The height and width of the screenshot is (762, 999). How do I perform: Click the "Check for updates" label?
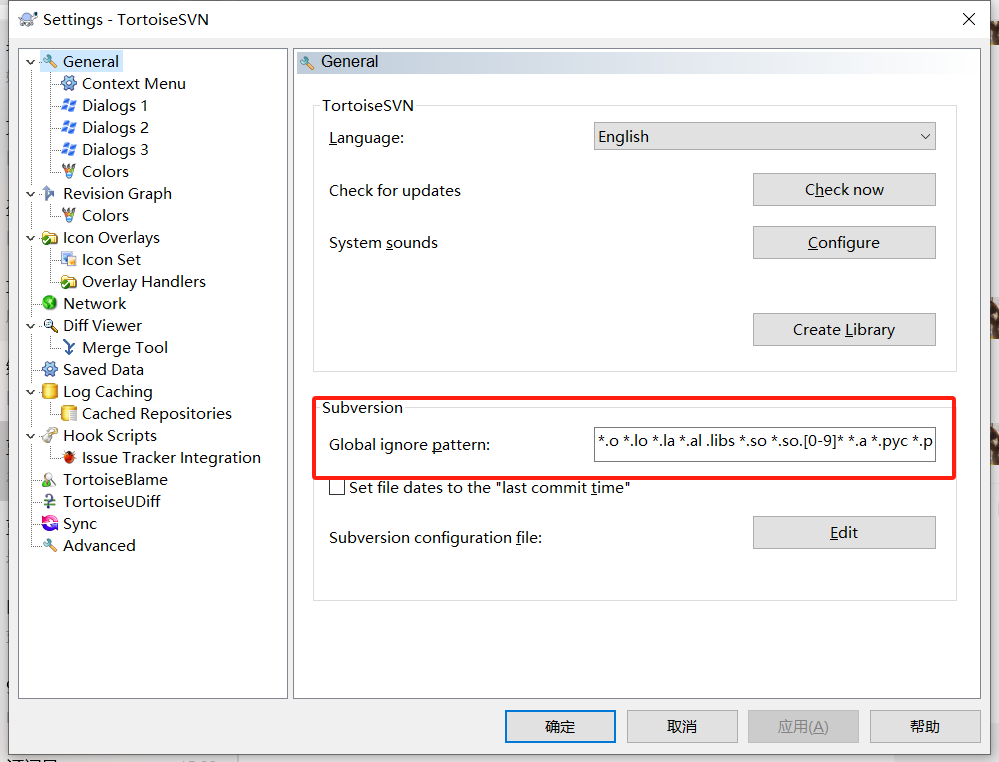[x=395, y=190]
